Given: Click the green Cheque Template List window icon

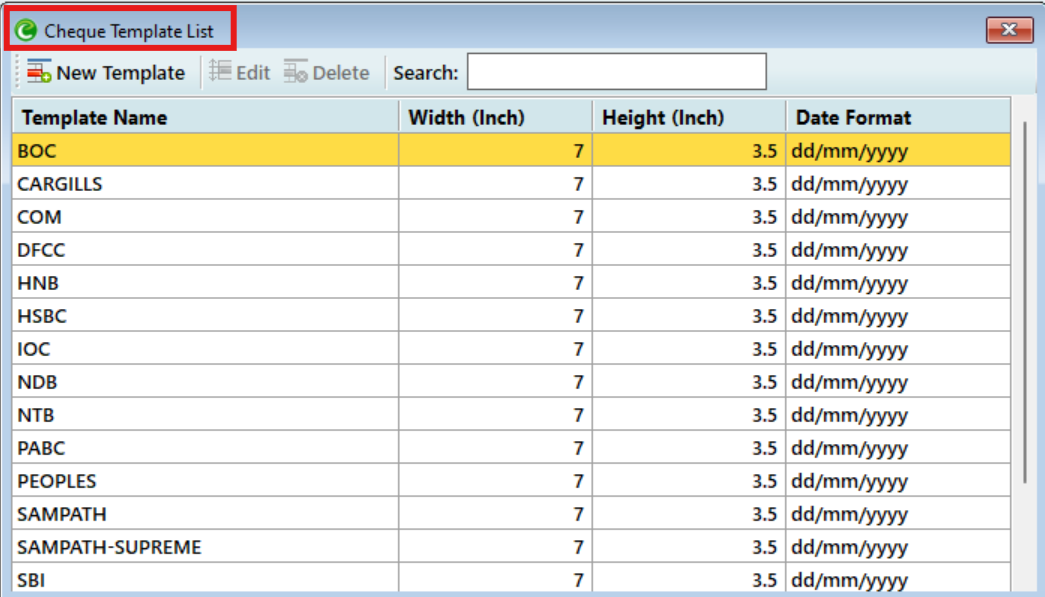Looking at the screenshot, I should tap(25, 30).
